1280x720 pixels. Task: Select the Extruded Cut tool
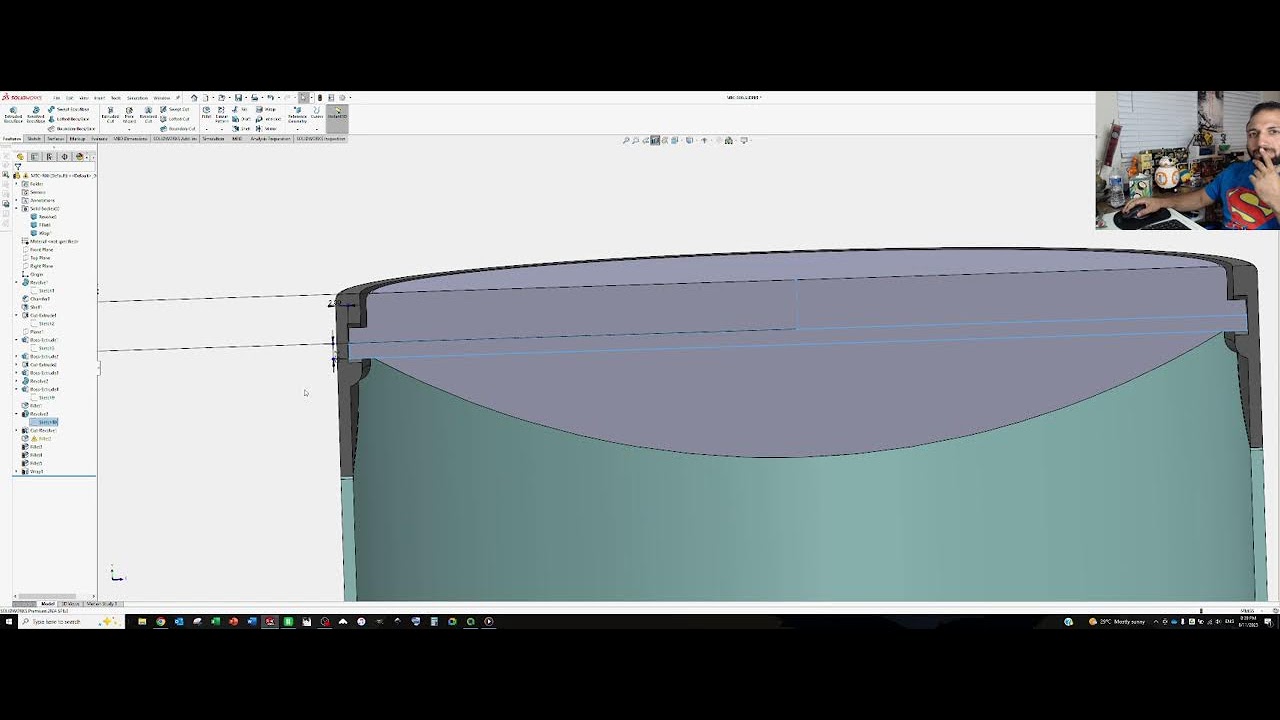(110, 114)
